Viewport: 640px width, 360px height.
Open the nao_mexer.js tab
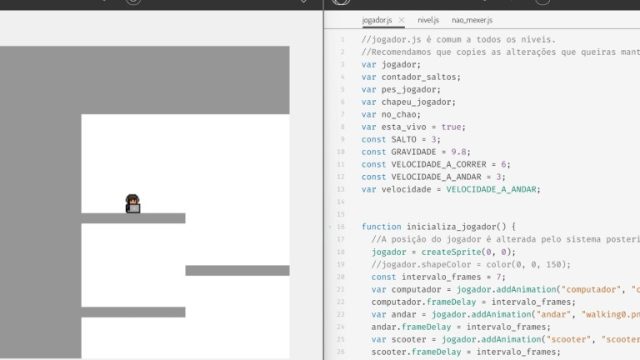click(x=472, y=20)
